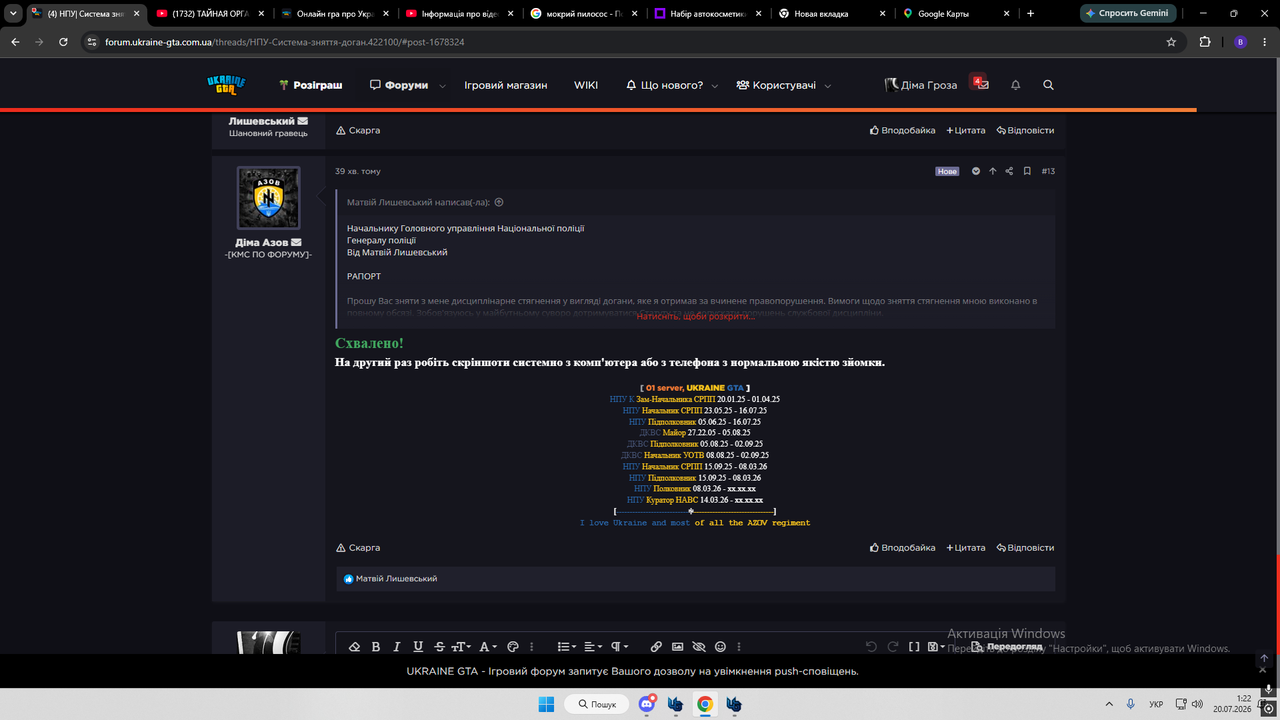Open the draft save dropdown in editor
The width and height of the screenshot is (1280, 720).
(936, 647)
